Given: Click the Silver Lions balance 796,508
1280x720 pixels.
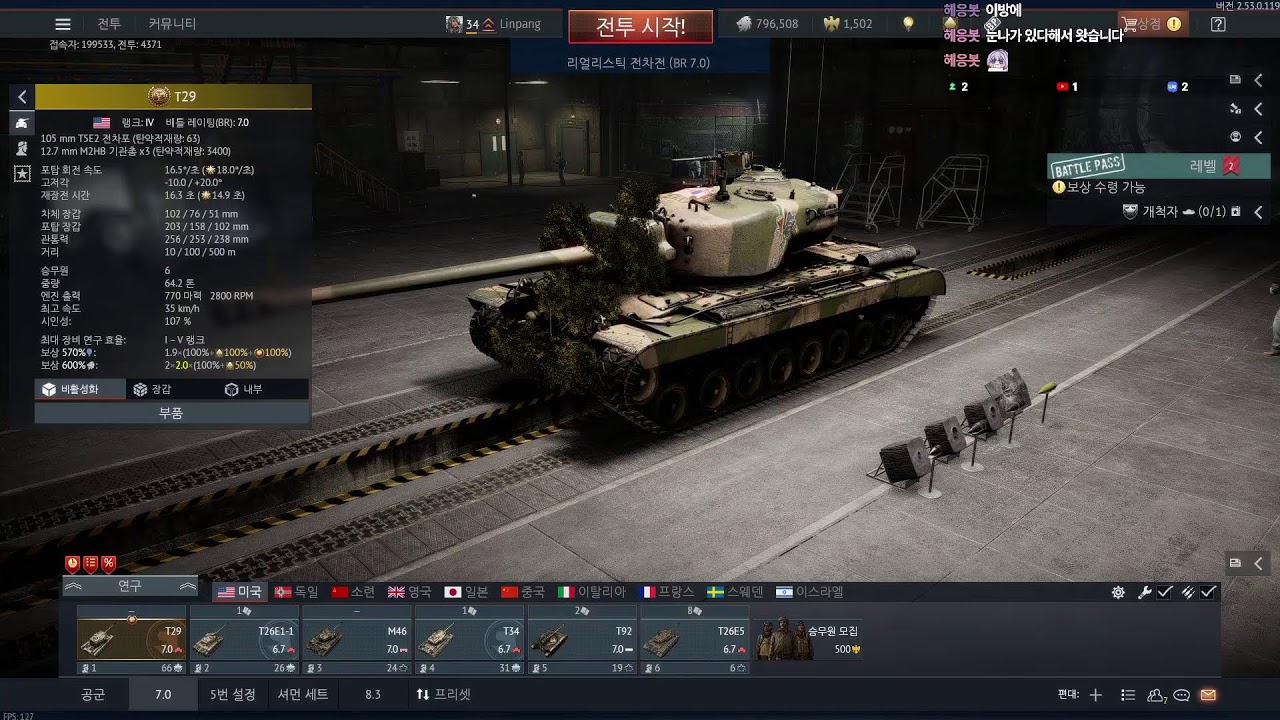Looking at the screenshot, I should 767,24.
